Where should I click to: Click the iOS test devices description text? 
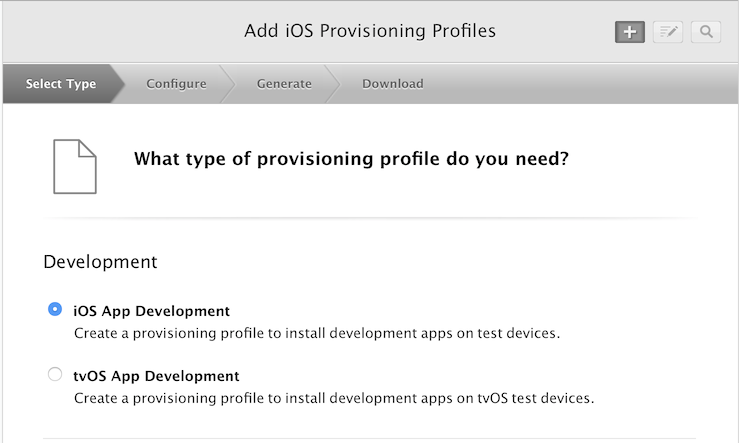[x=317, y=333]
